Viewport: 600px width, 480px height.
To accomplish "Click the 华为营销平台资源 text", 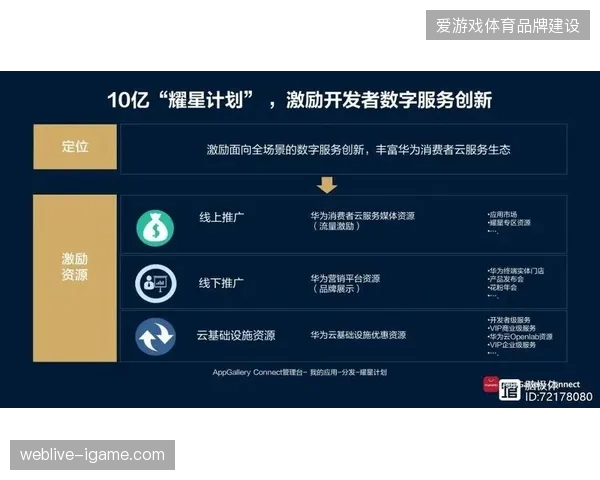I will pos(345,278).
